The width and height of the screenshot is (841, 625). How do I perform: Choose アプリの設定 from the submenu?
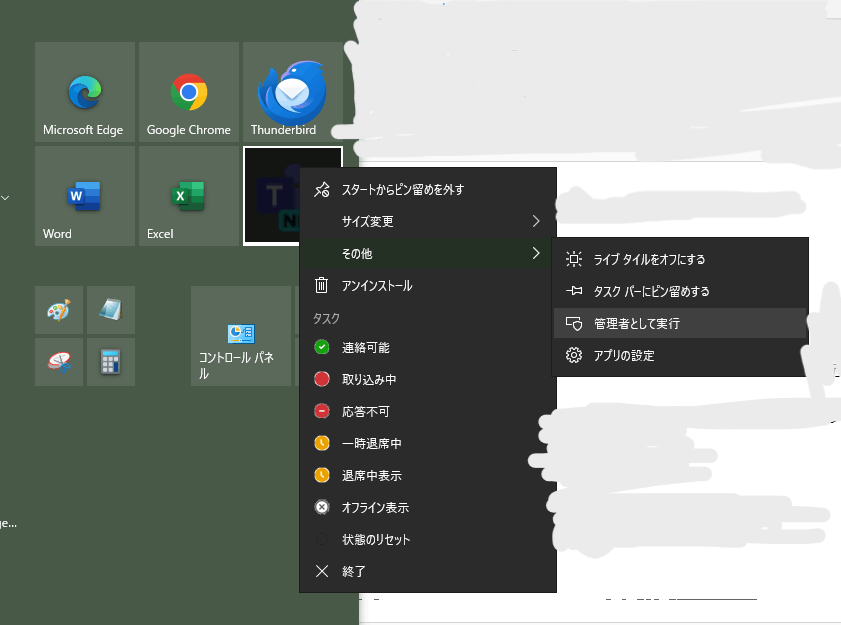[x=680, y=355]
